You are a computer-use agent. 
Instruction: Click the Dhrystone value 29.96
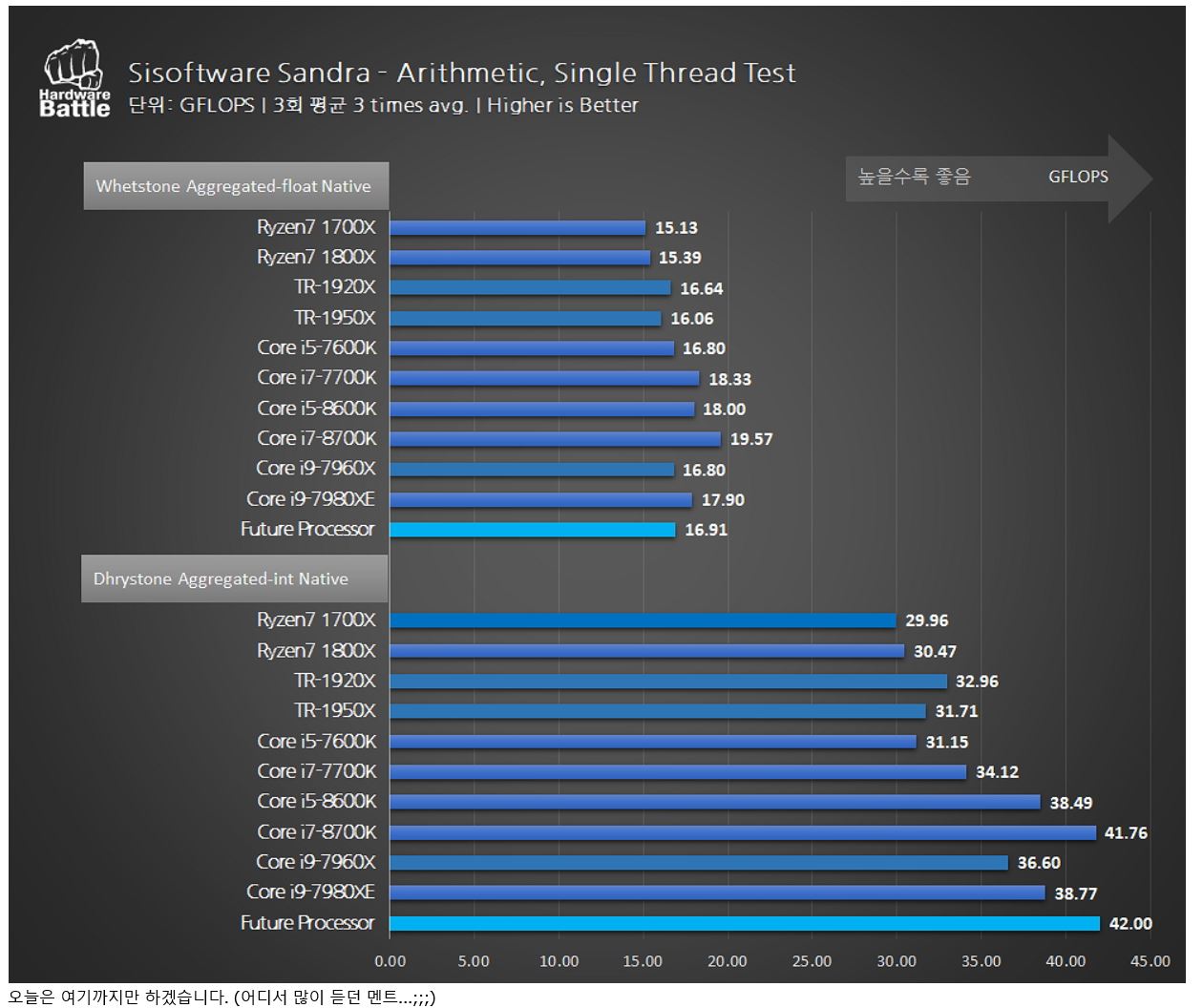927,620
